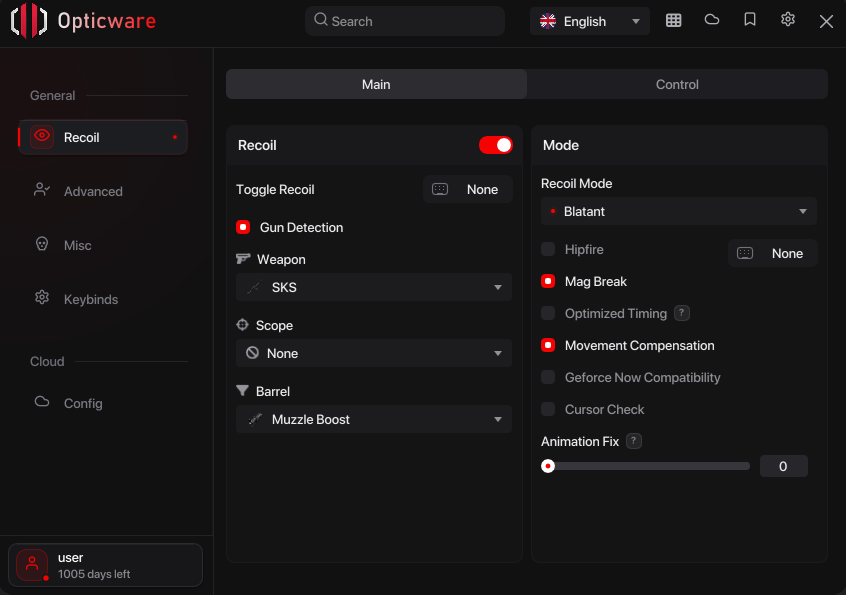Click the Animation Fix slider handle
Viewport: 846px width, 595px height.
(548, 466)
